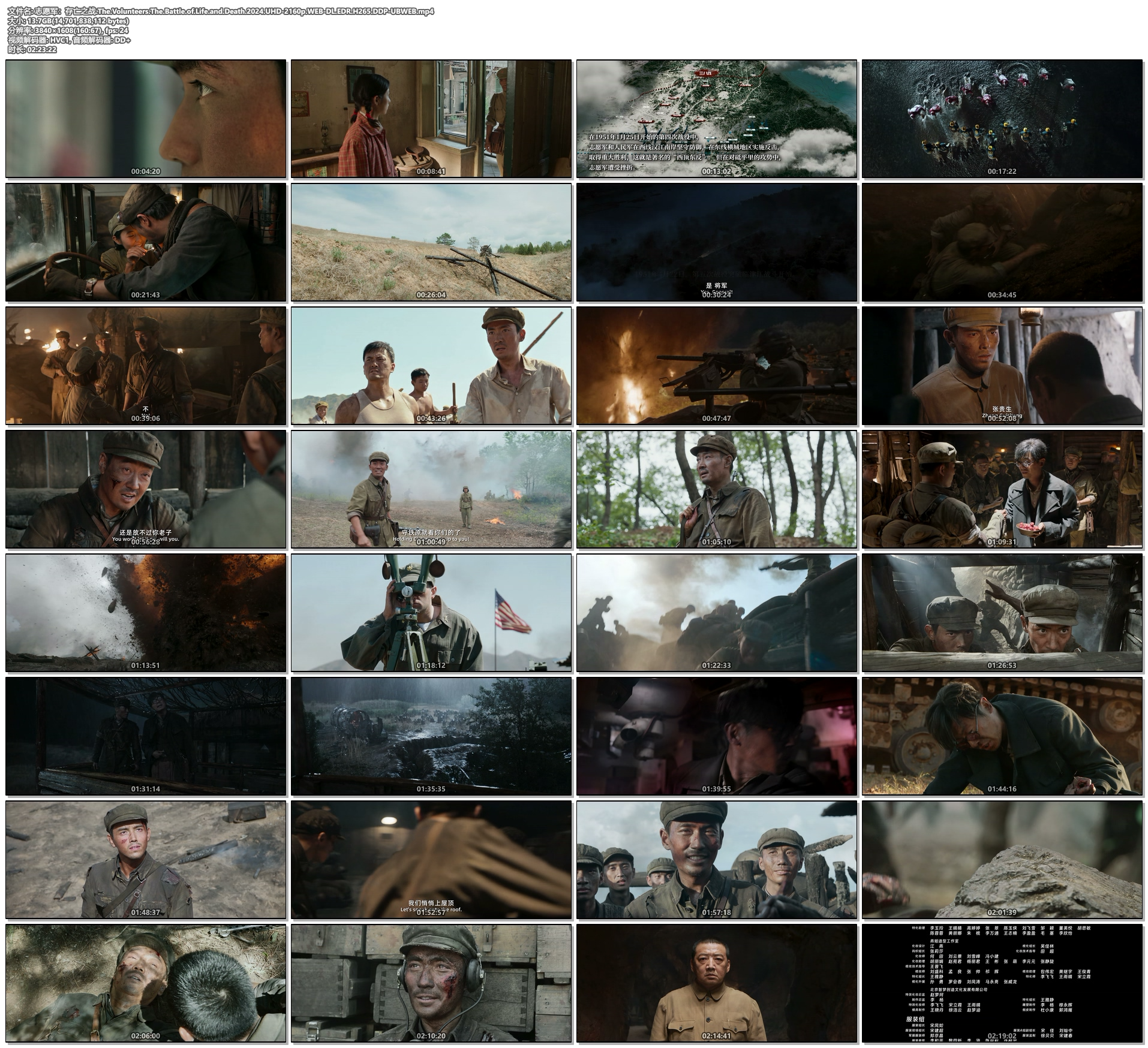This screenshot has height=1048, width=1148.
Task: Select the 02:06:00 fallen soldier frame
Action: click(x=146, y=983)
